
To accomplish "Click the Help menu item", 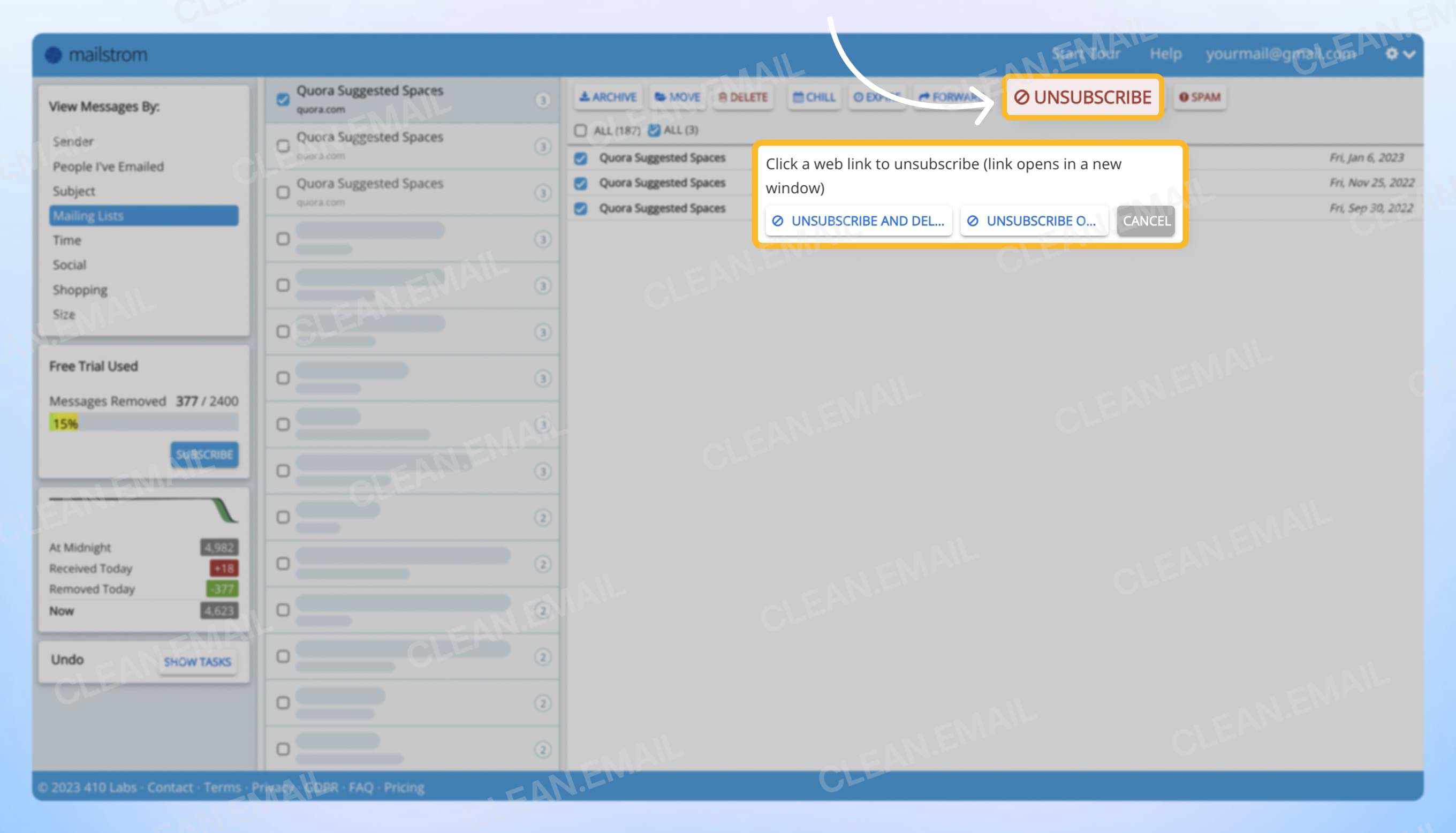I will pyautogui.click(x=1166, y=53).
